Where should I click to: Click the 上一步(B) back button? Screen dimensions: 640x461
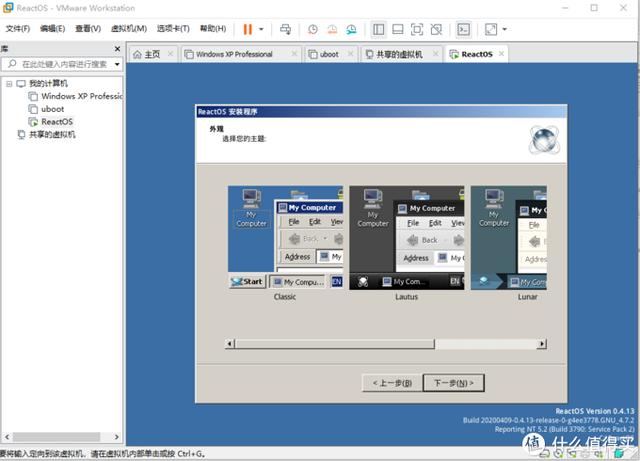tap(392, 383)
